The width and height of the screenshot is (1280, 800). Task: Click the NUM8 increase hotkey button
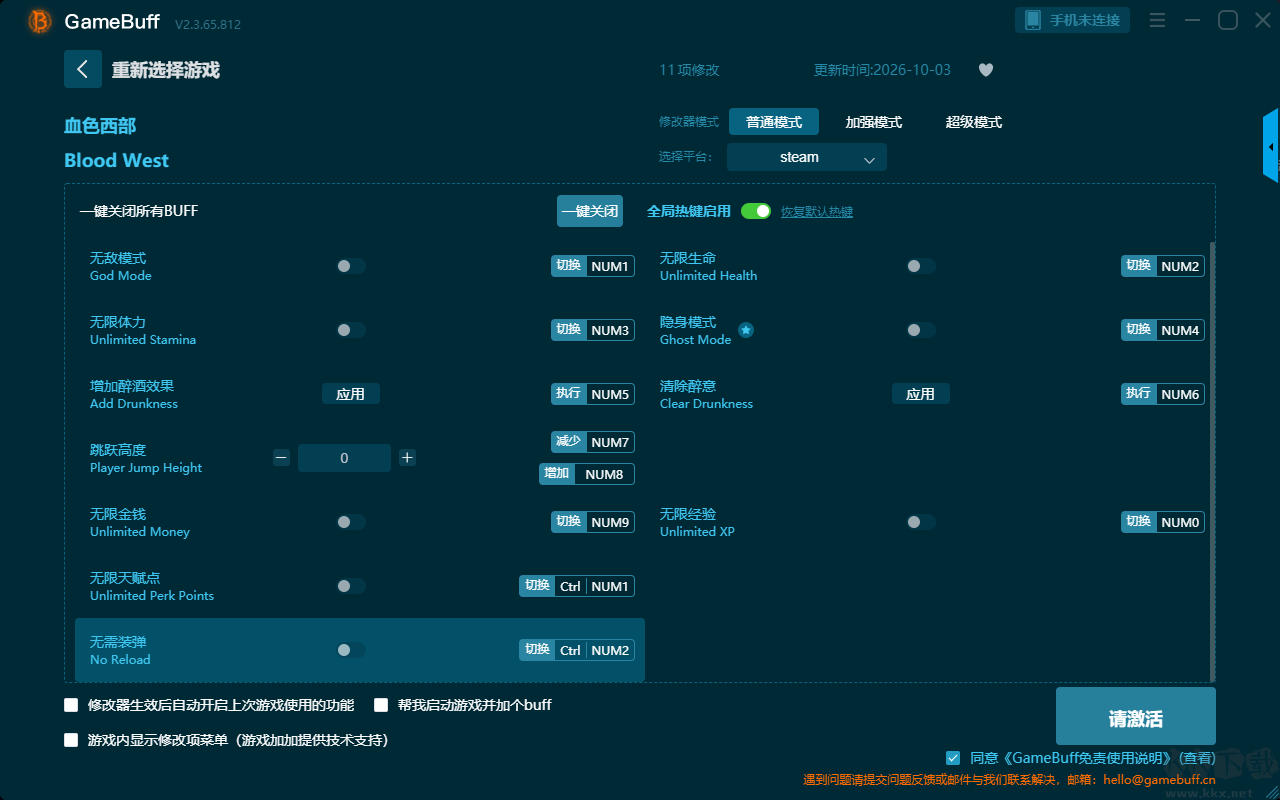coord(587,474)
